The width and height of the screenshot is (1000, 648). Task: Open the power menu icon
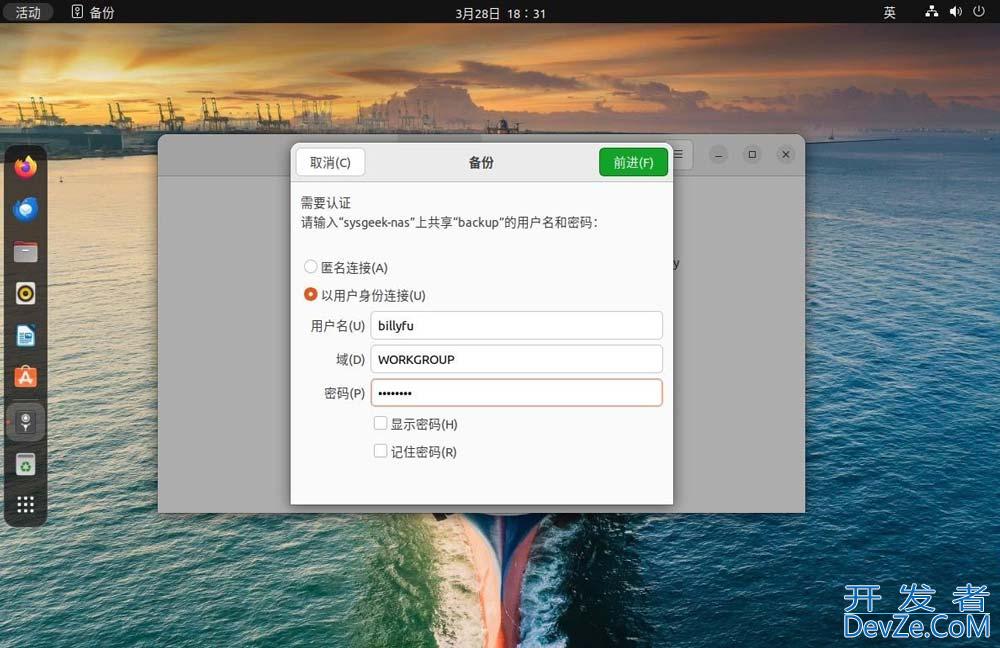(979, 11)
